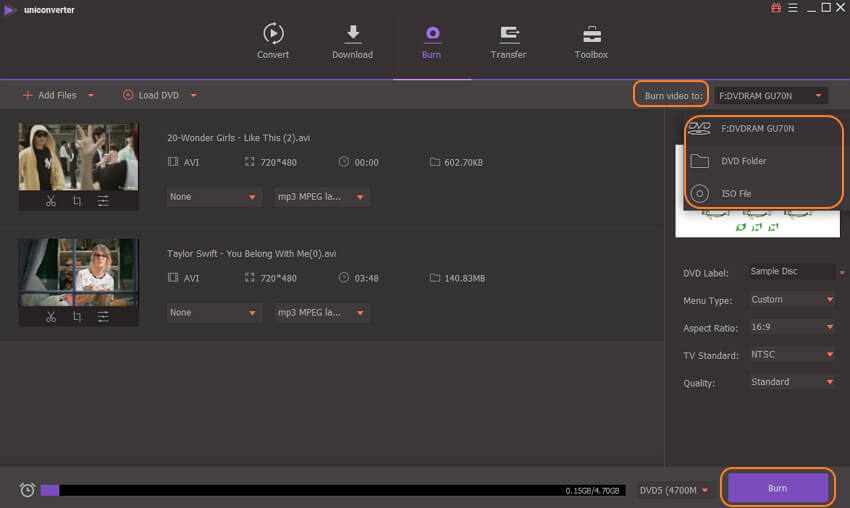Image resolution: width=850 pixels, height=508 pixels.
Task: Click the 03:48 duration text
Action: [x=366, y=278]
